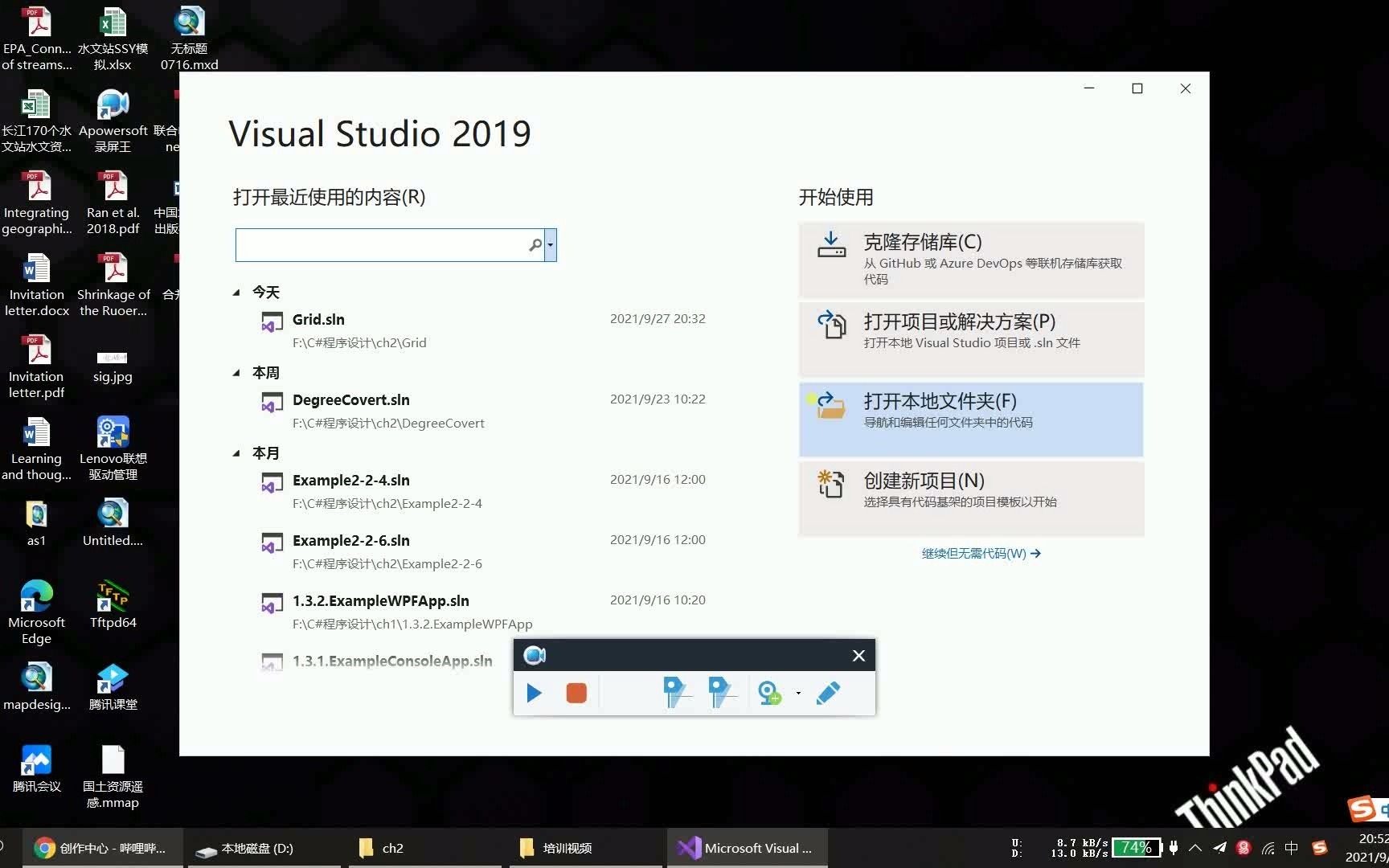This screenshot has width=1389, height=868.
Task: Stop recording with the orange stop button
Action: (x=576, y=693)
